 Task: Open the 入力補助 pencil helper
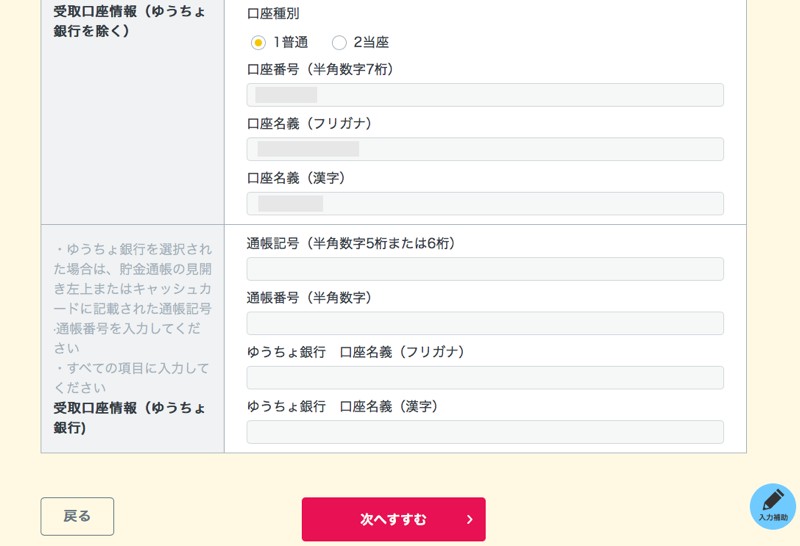[x=772, y=506]
